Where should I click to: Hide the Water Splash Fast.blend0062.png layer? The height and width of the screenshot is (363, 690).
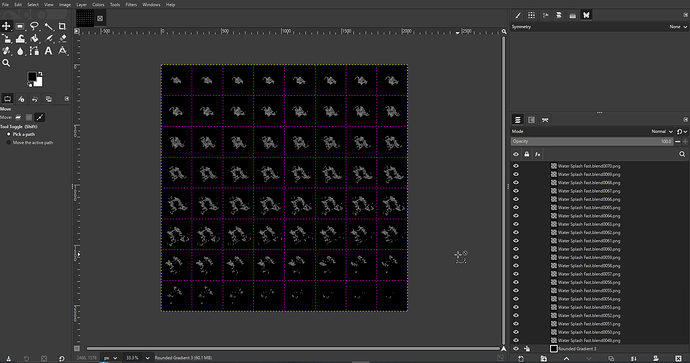pos(516,232)
